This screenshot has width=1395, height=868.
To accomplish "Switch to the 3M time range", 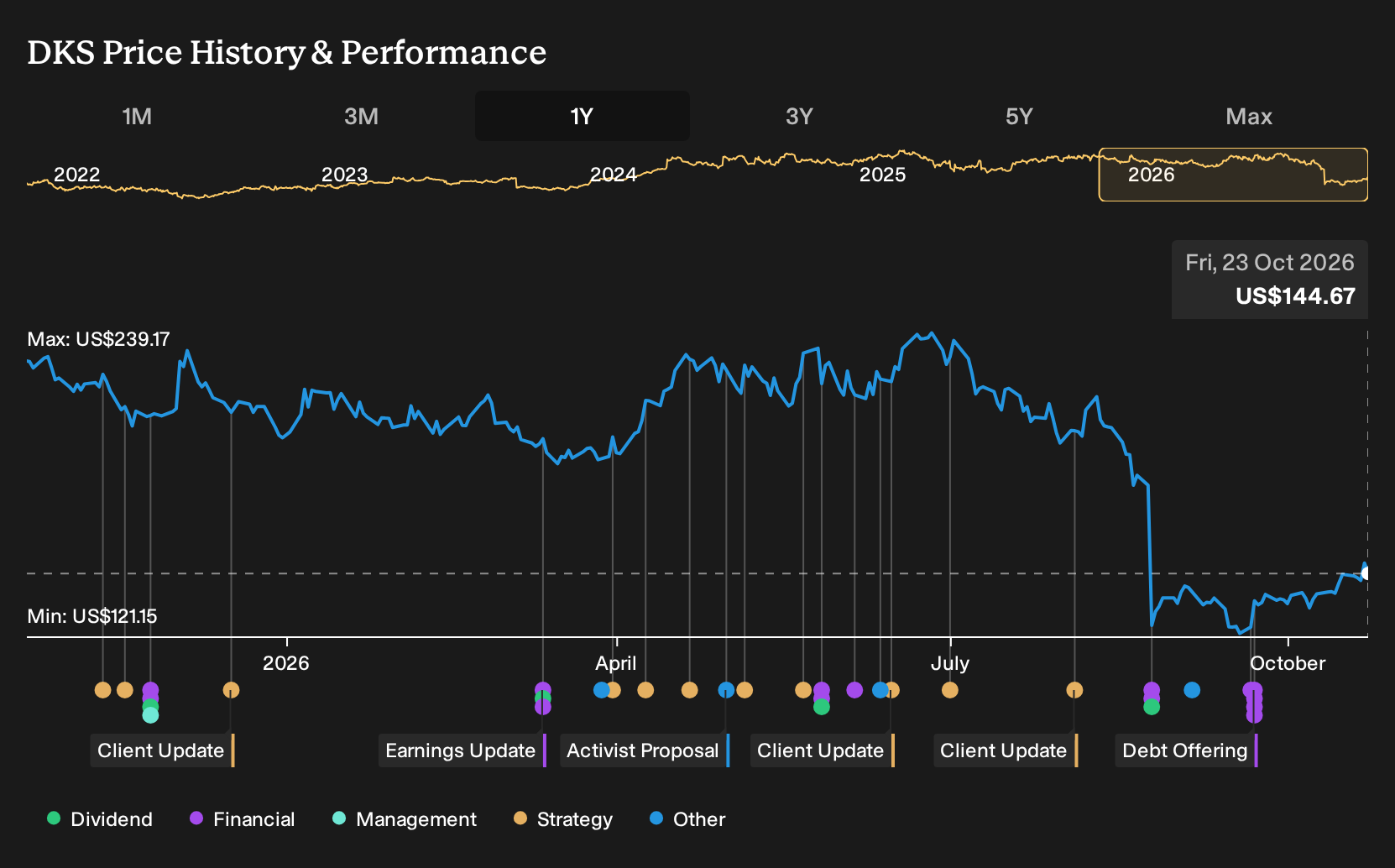I will [x=361, y=117].
